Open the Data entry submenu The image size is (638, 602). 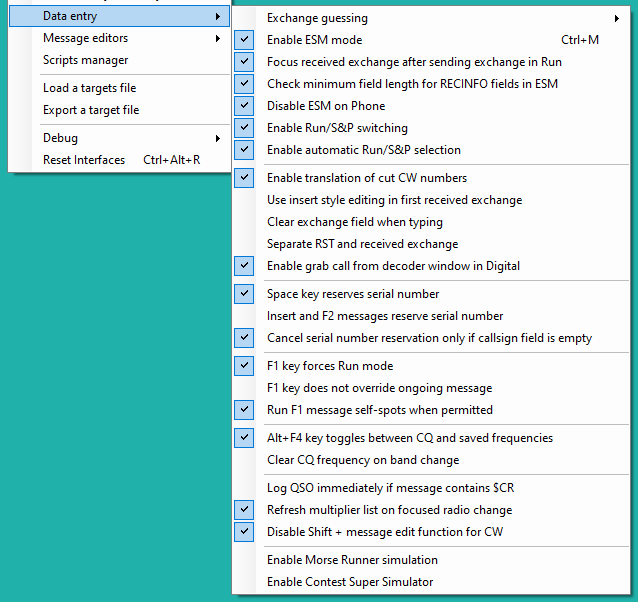119,16
